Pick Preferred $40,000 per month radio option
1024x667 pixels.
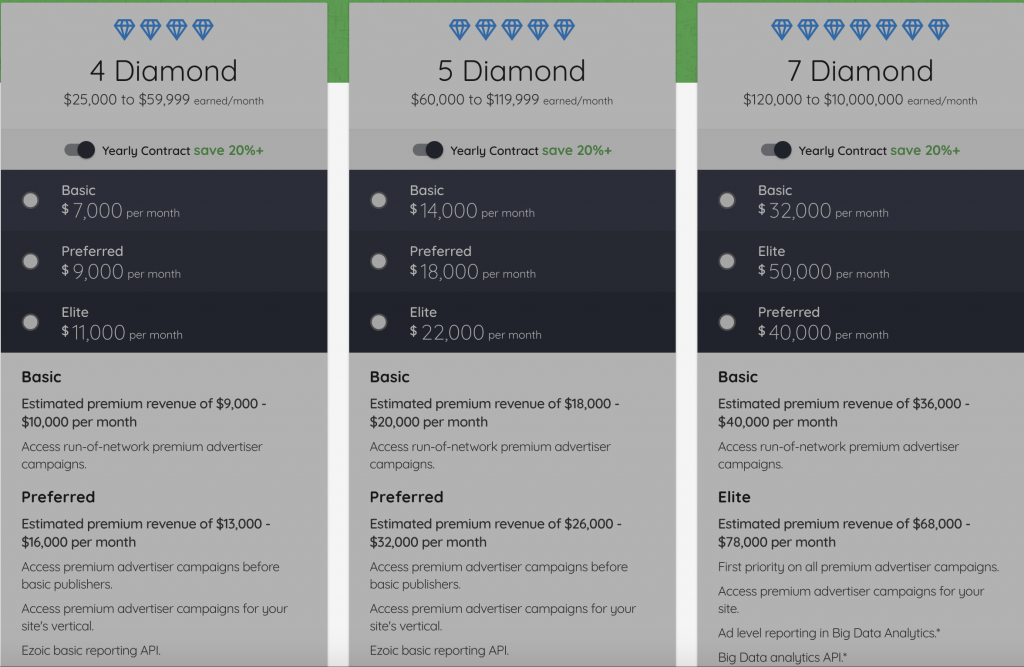pyautogui.click(x=727, y=322)
